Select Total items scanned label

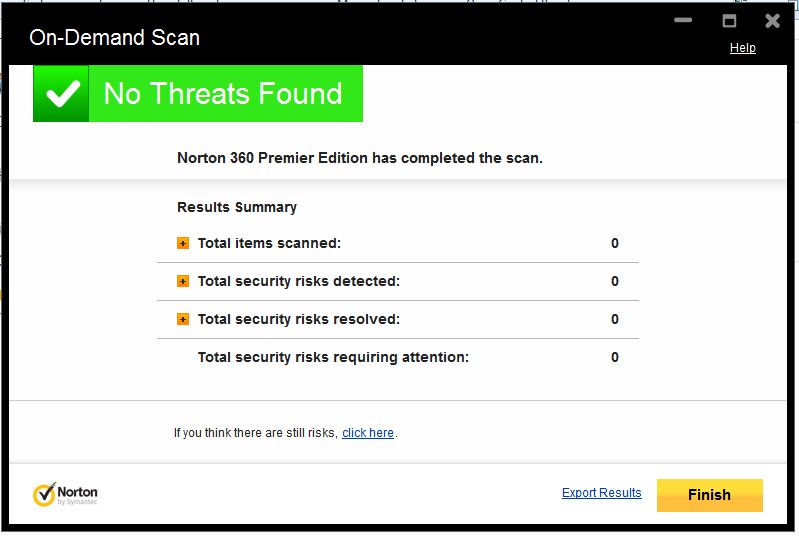tap(269, 243)
